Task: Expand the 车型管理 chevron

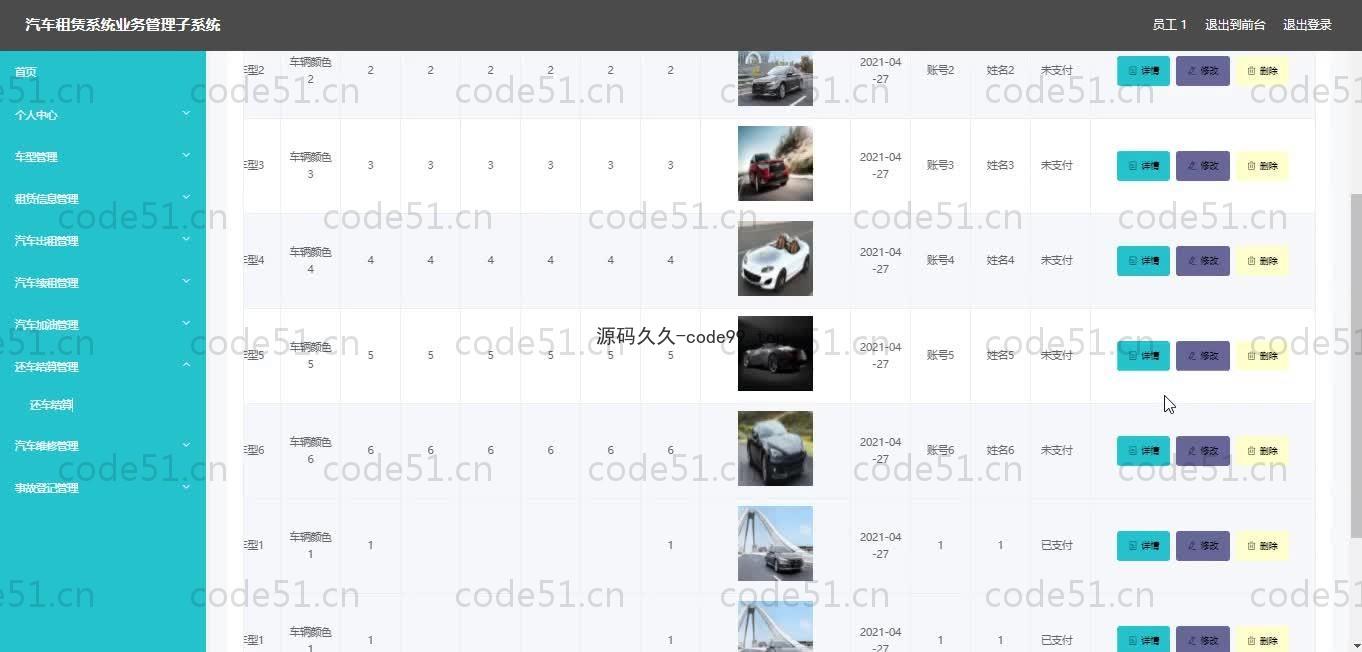Action: point(186,156)
